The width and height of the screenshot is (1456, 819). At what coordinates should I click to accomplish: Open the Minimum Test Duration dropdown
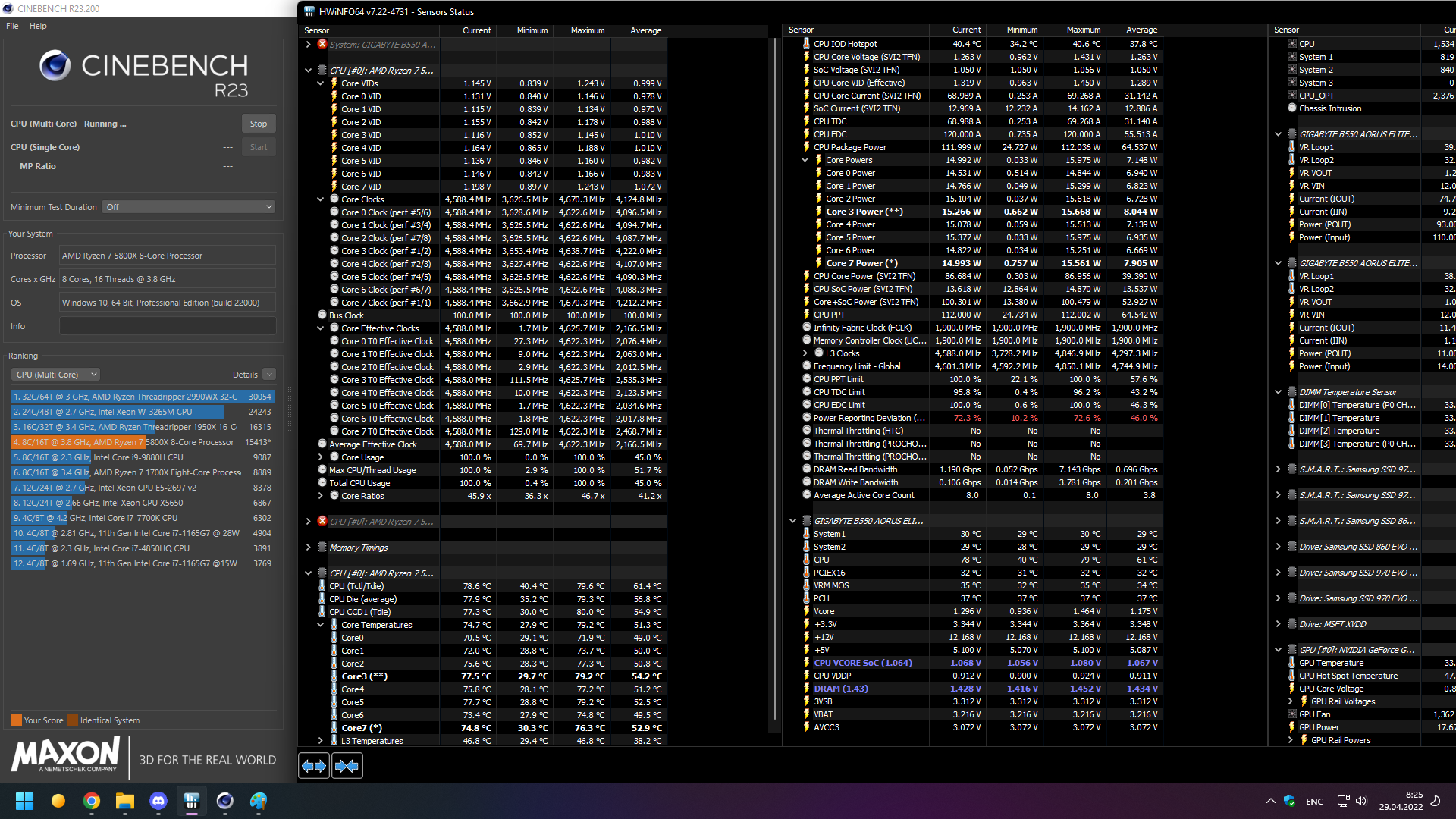pyautogui.click(x=188, y=207)
